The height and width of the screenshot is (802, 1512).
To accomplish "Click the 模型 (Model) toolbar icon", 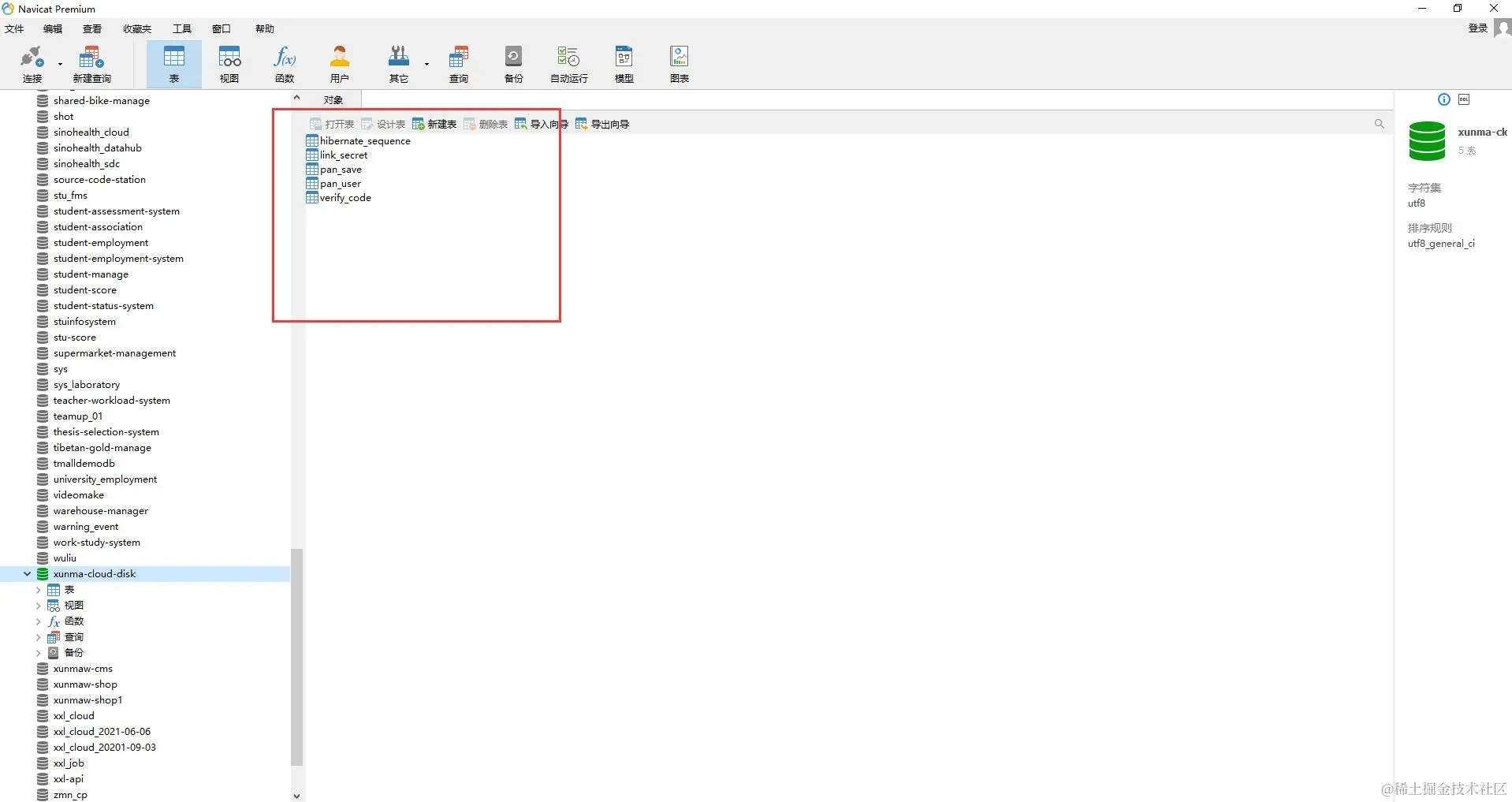I will click(x=624, y=64).
